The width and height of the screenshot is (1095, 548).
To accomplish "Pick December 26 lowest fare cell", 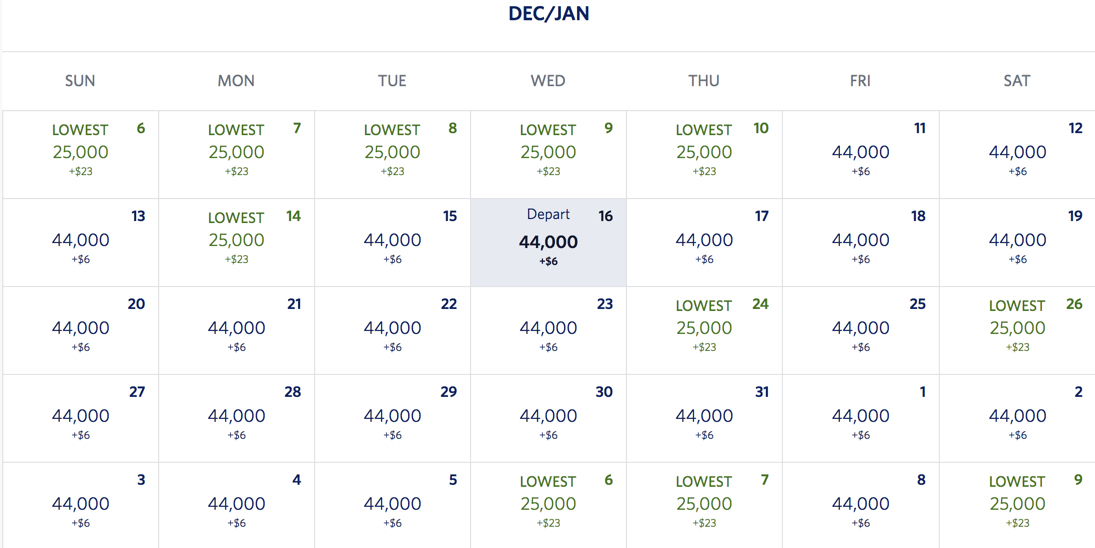I will click(1017, 330).
